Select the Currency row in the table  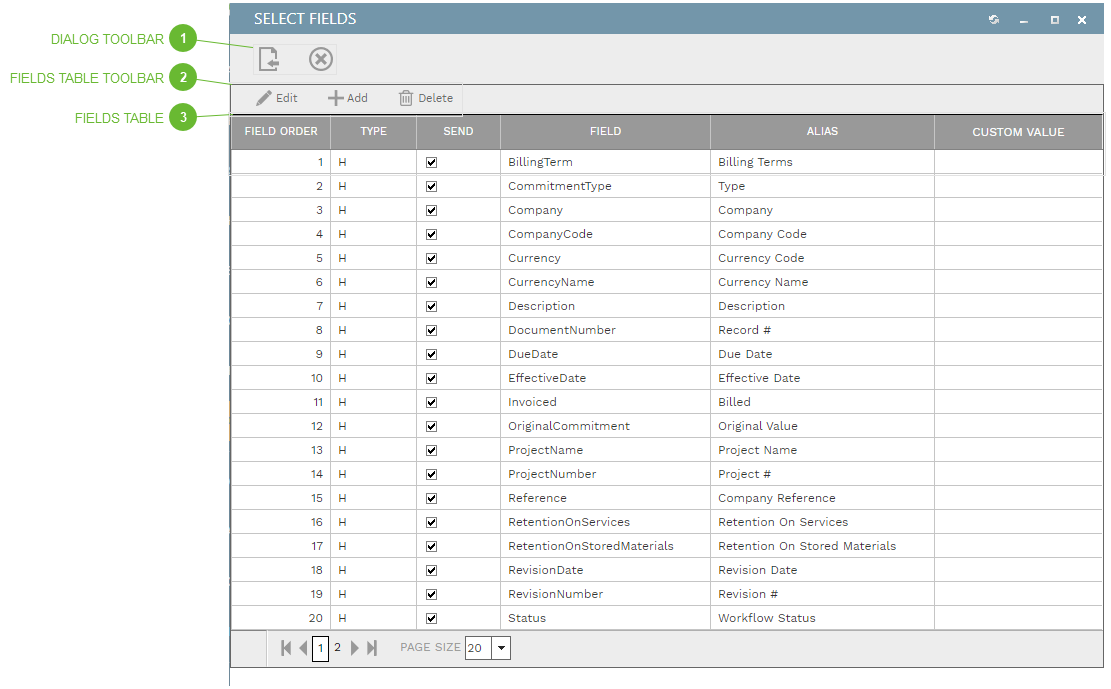coord(604,257)
